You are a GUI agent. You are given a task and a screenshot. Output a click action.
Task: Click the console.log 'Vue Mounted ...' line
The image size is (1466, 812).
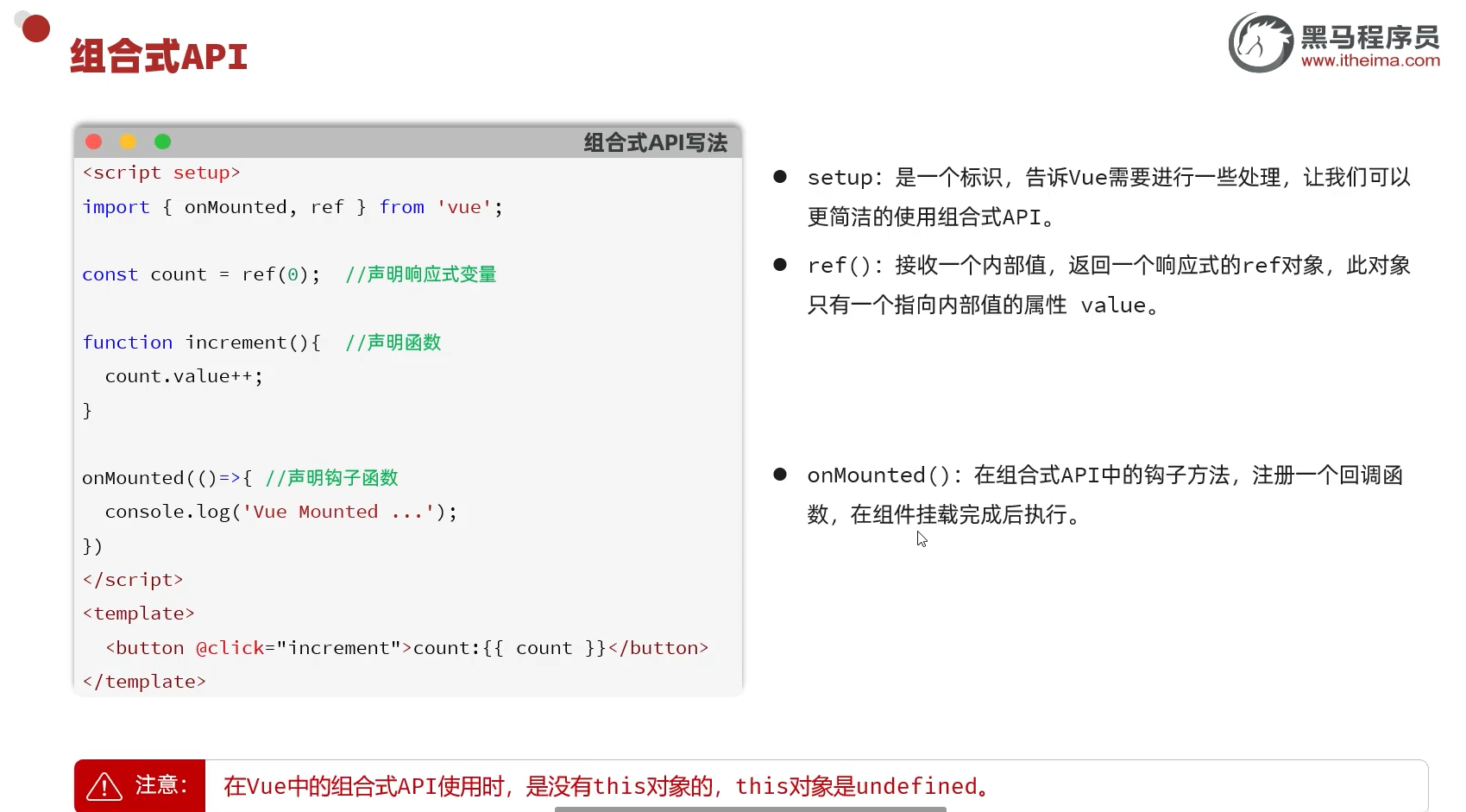[280, 512]
